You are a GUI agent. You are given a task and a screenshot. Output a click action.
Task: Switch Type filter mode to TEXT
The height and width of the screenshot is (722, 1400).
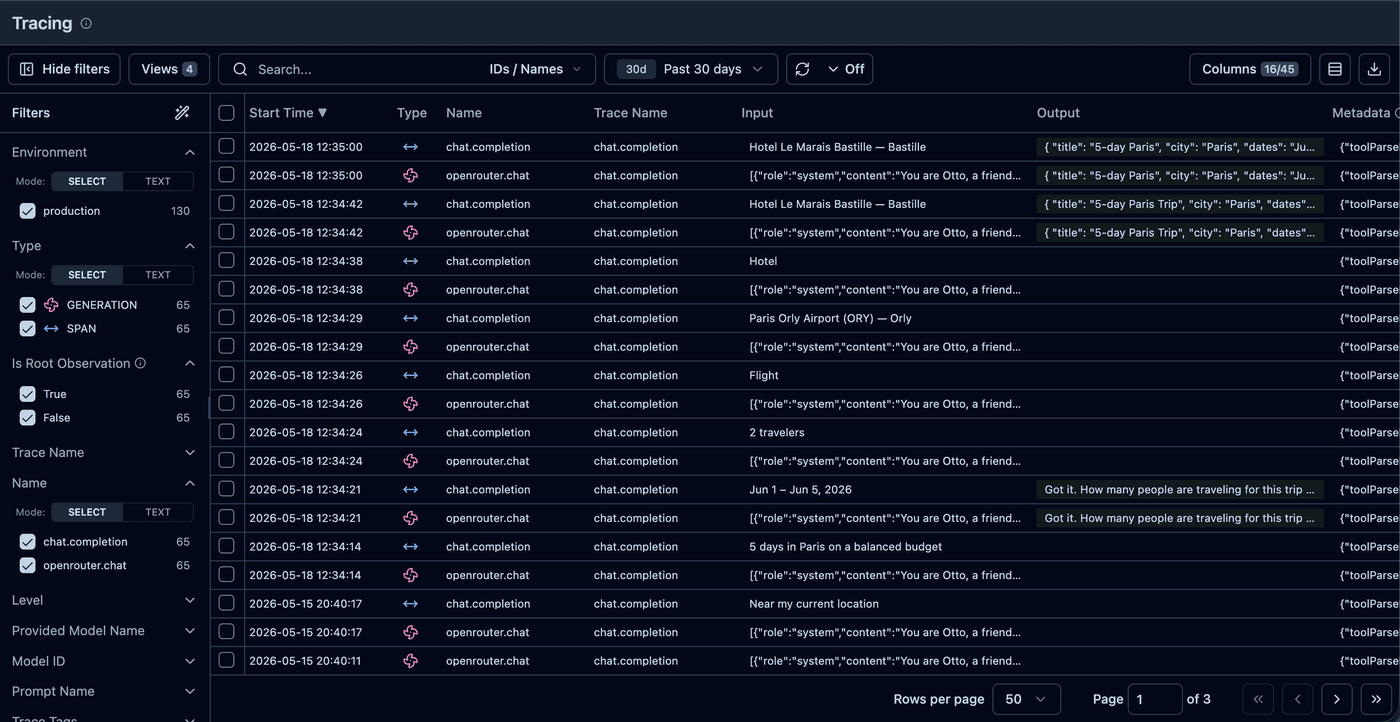pos(158,275)
